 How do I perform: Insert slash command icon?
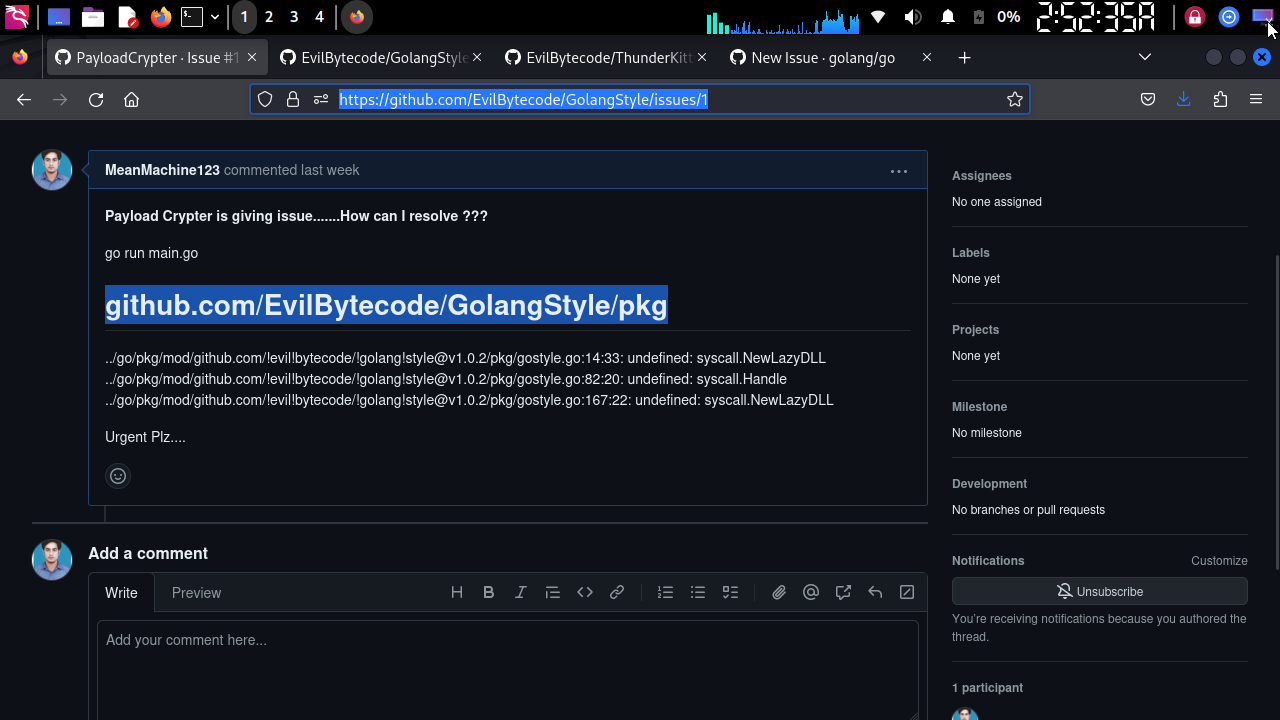pyautogui.click(x=907, y=592)
